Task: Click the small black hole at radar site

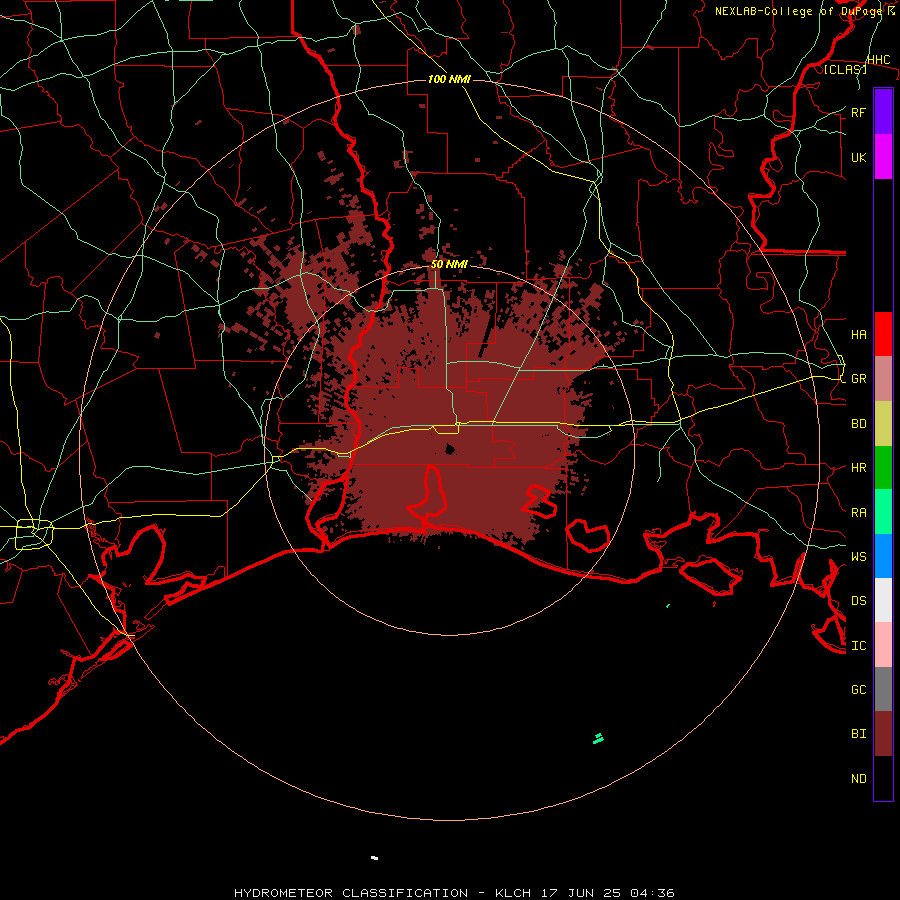Action: point(450,449)
